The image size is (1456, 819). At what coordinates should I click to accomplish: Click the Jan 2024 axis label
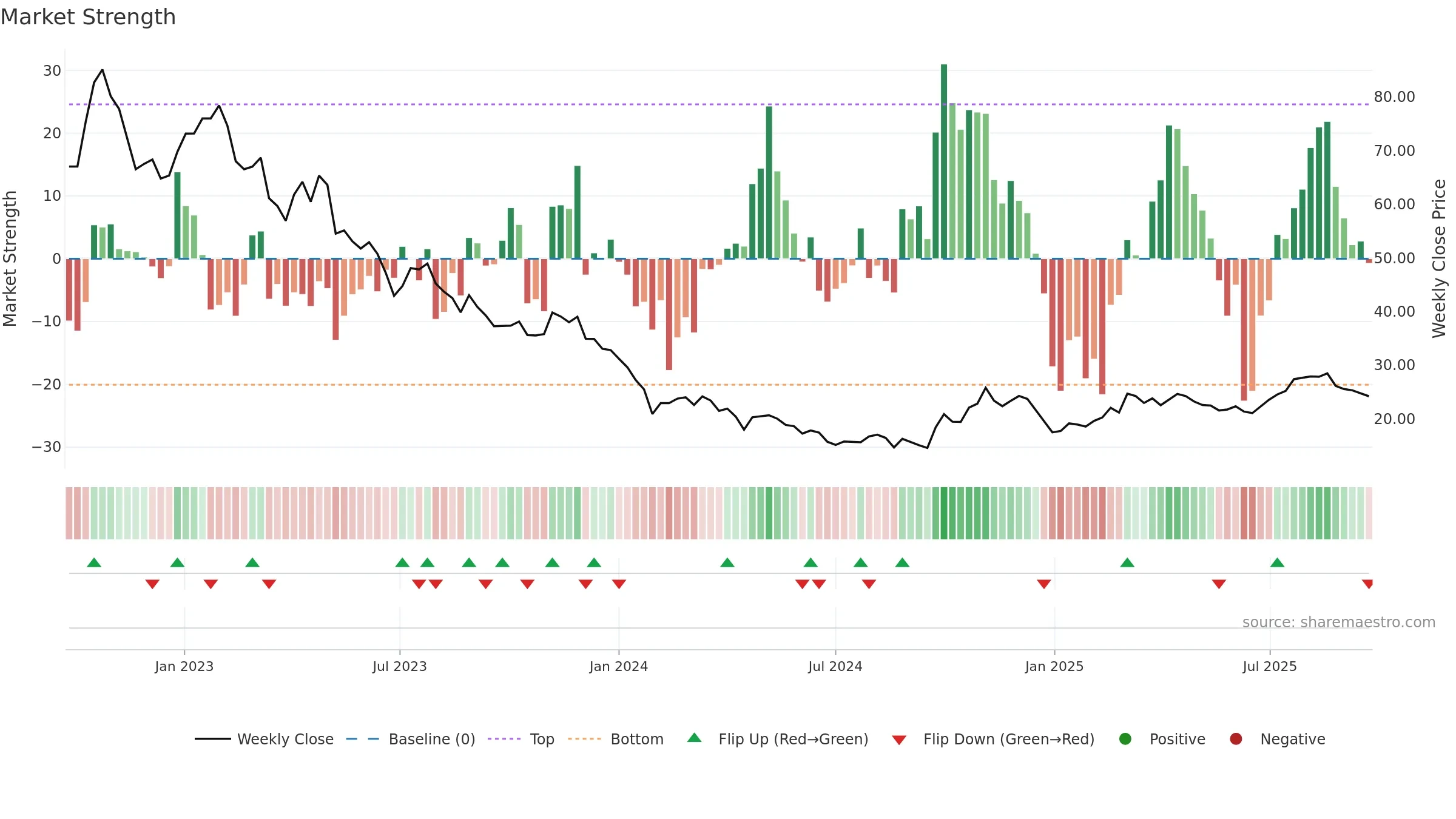tap(619, 666)
